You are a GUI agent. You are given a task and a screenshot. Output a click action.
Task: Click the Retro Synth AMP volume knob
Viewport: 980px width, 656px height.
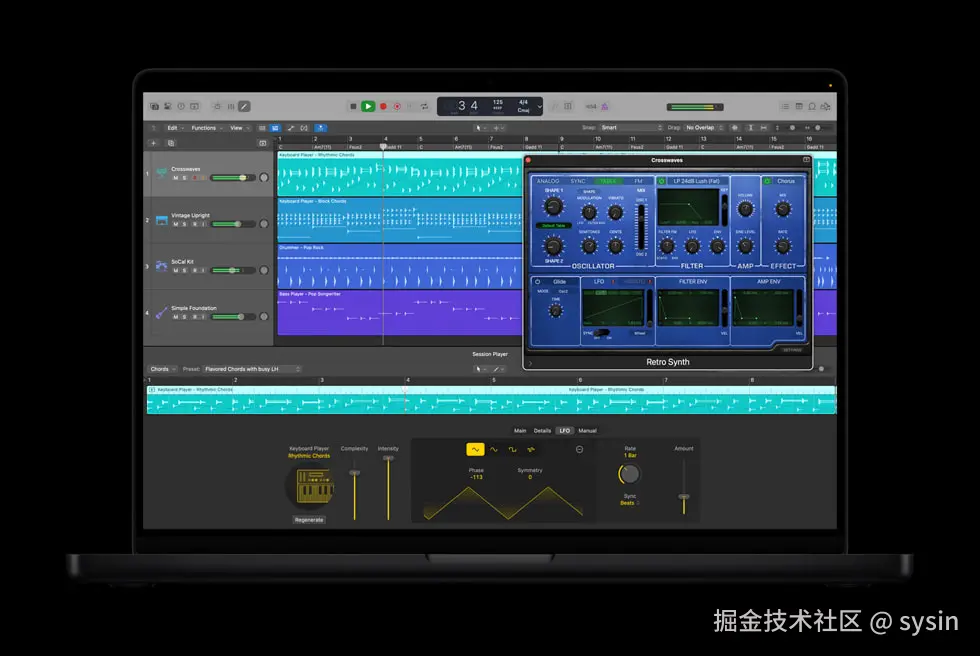(x=746, y=209)
